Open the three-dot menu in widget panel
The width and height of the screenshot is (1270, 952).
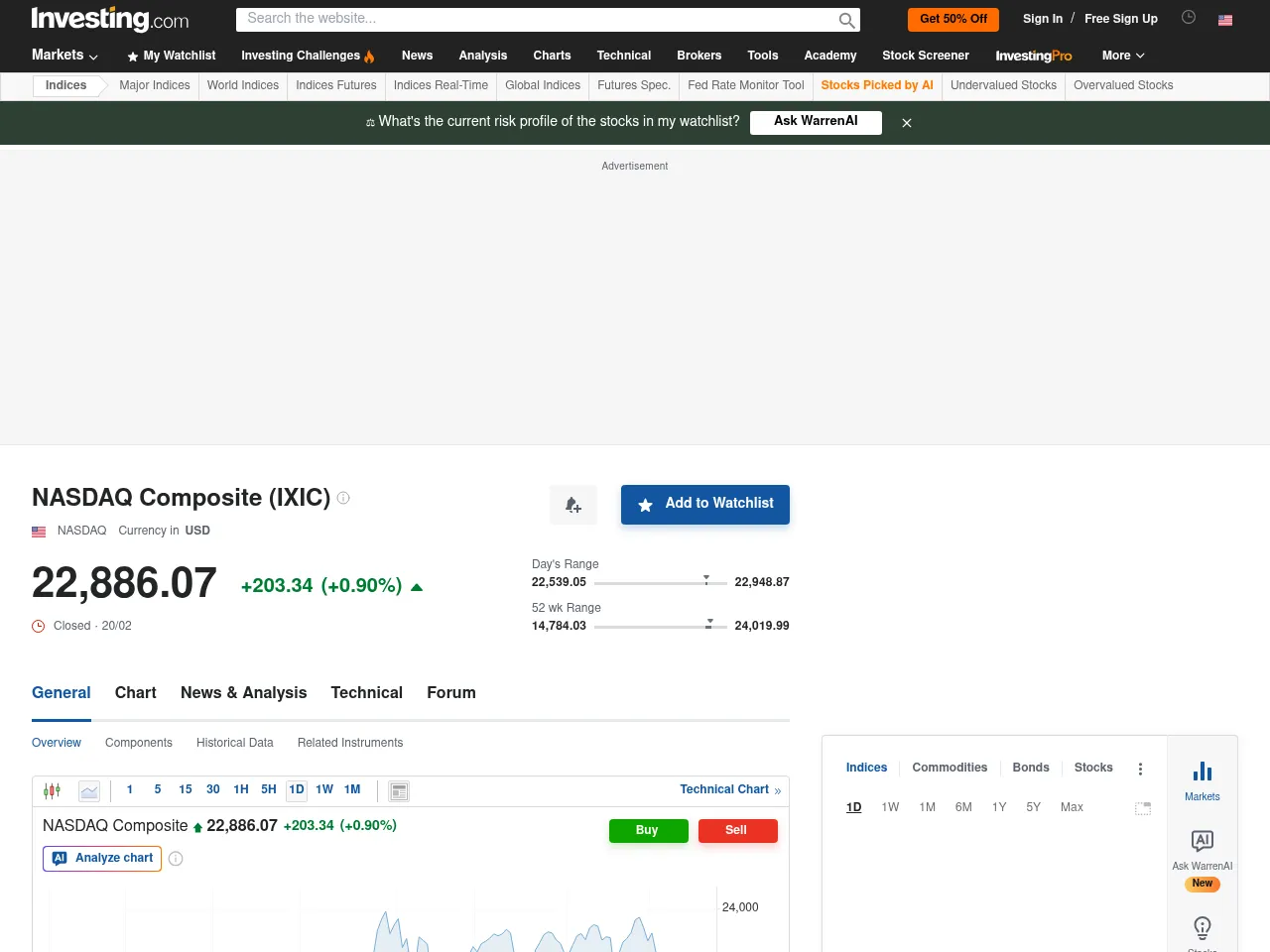point(1140,768)
